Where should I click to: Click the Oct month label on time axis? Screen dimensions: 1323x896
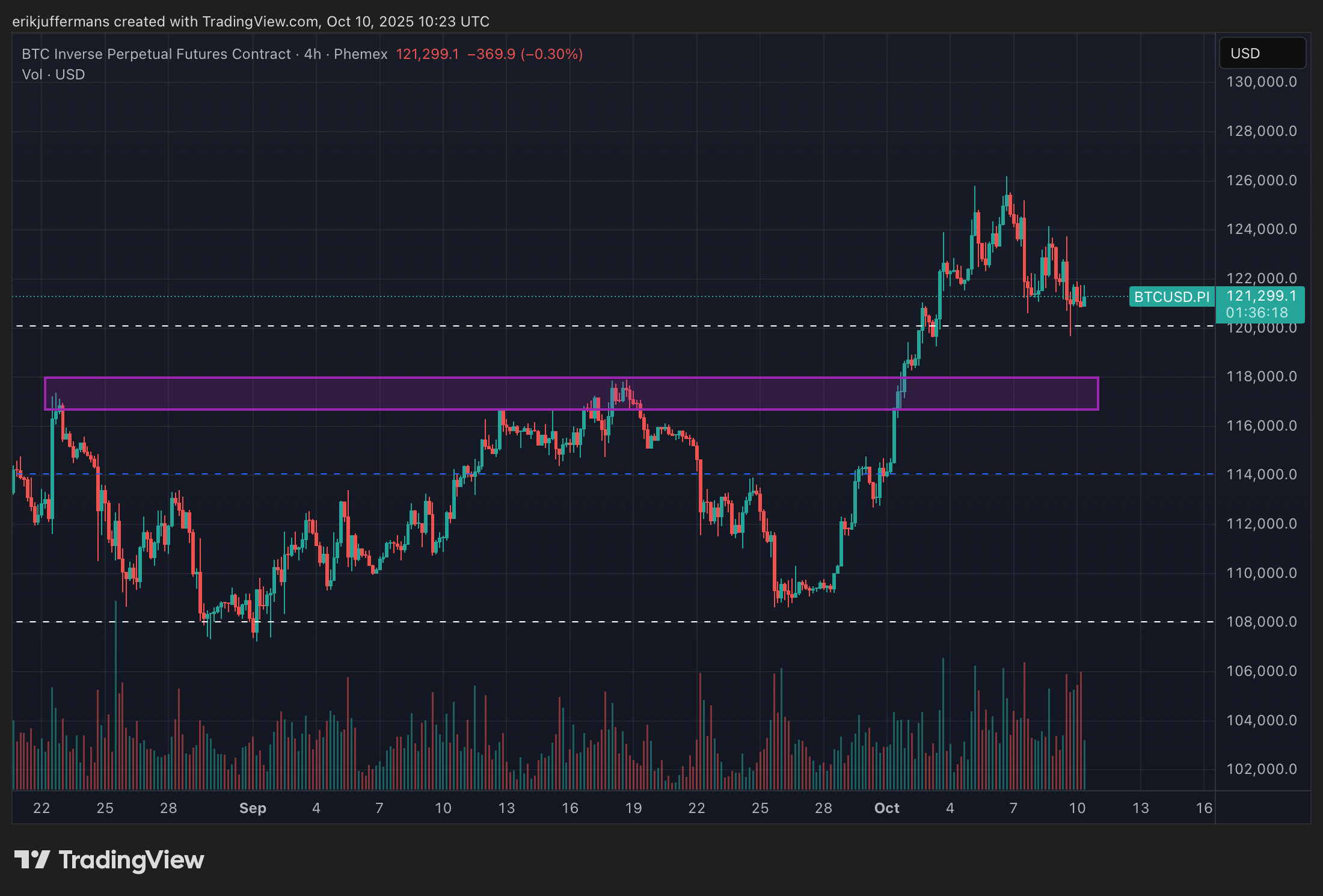tap(886, 808)
